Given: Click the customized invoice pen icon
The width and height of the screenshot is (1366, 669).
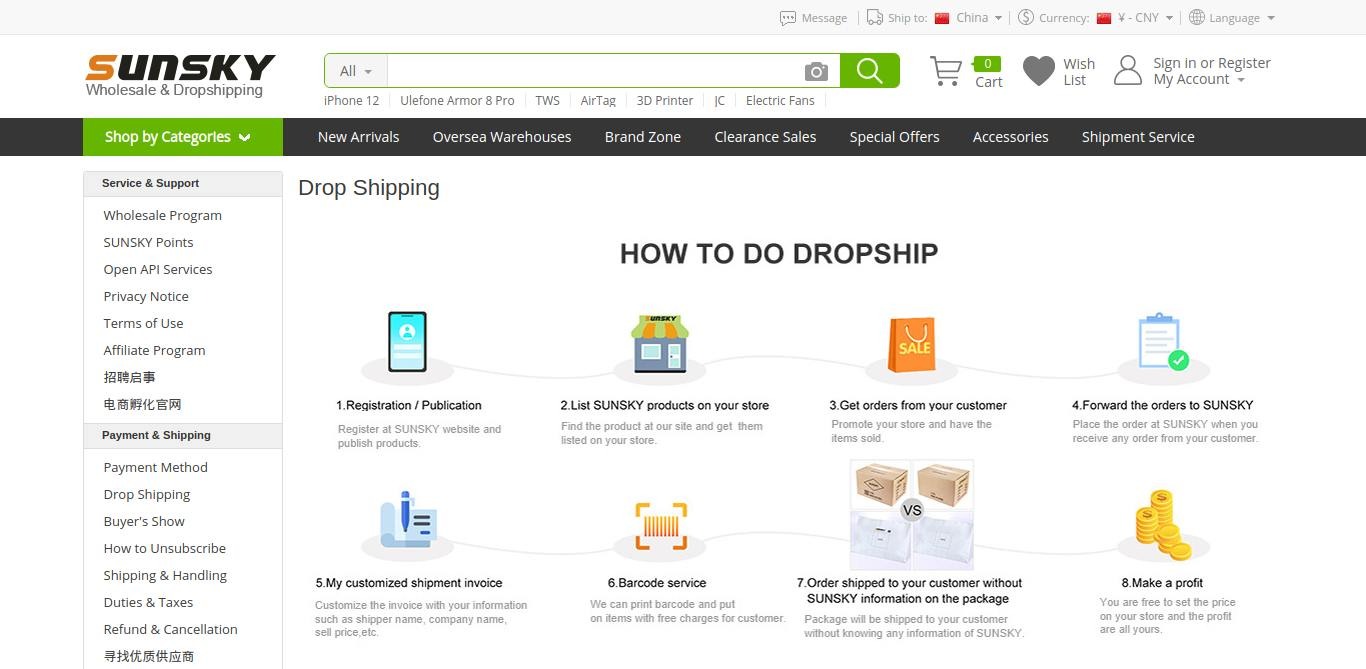Looking at the screenshot, I should tap(408, 520).
